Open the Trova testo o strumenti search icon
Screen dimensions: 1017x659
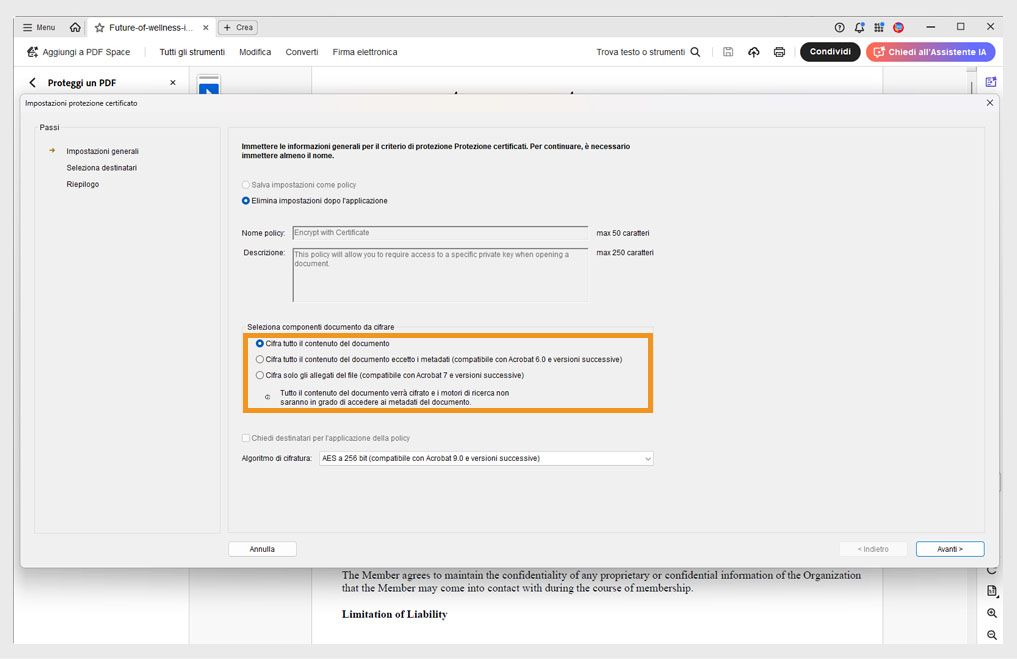(x=696, y=51)
